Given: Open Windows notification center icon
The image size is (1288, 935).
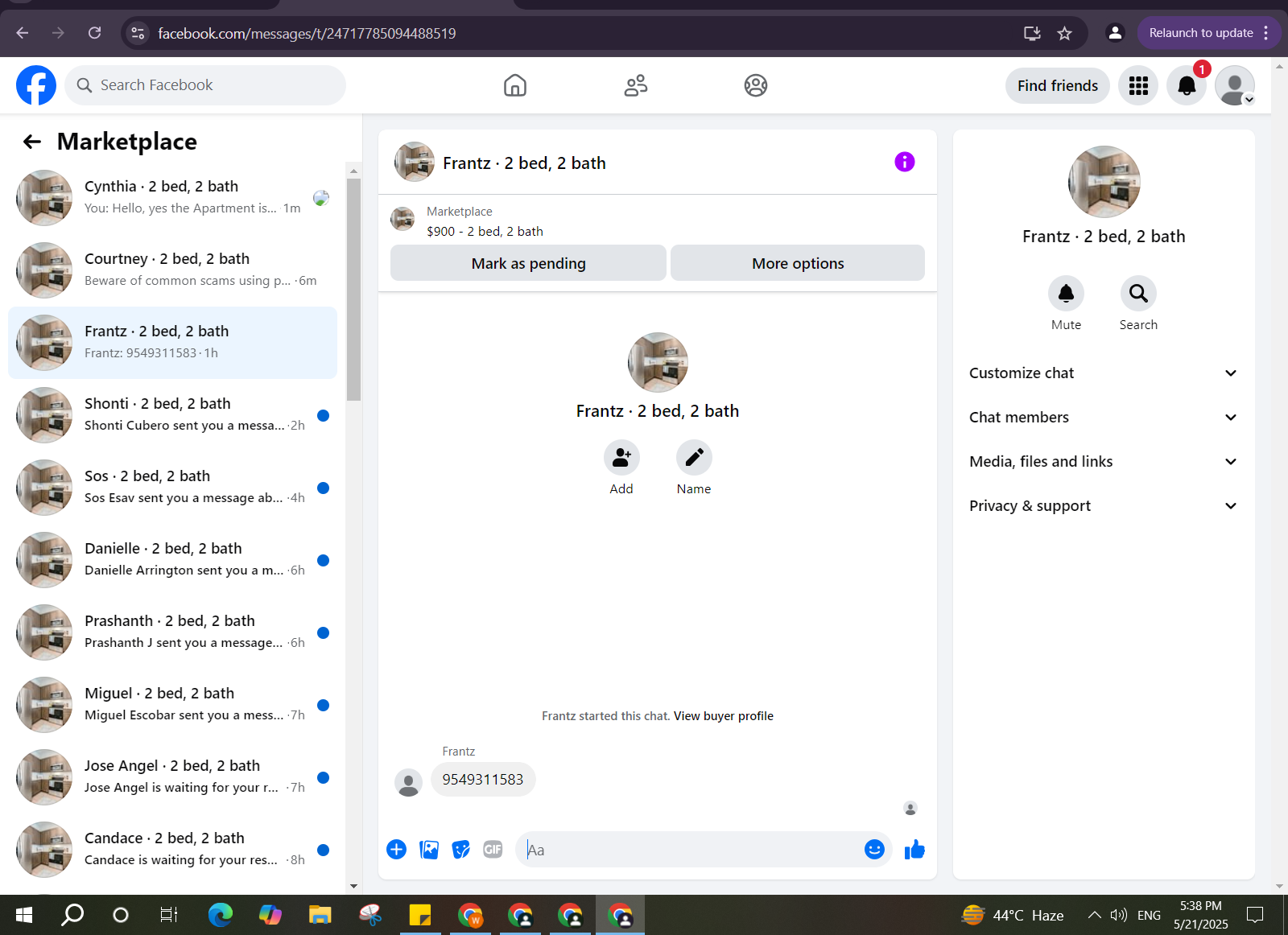Looking at the screenshot, I should pyautogui.click(x=1255, y=915).
